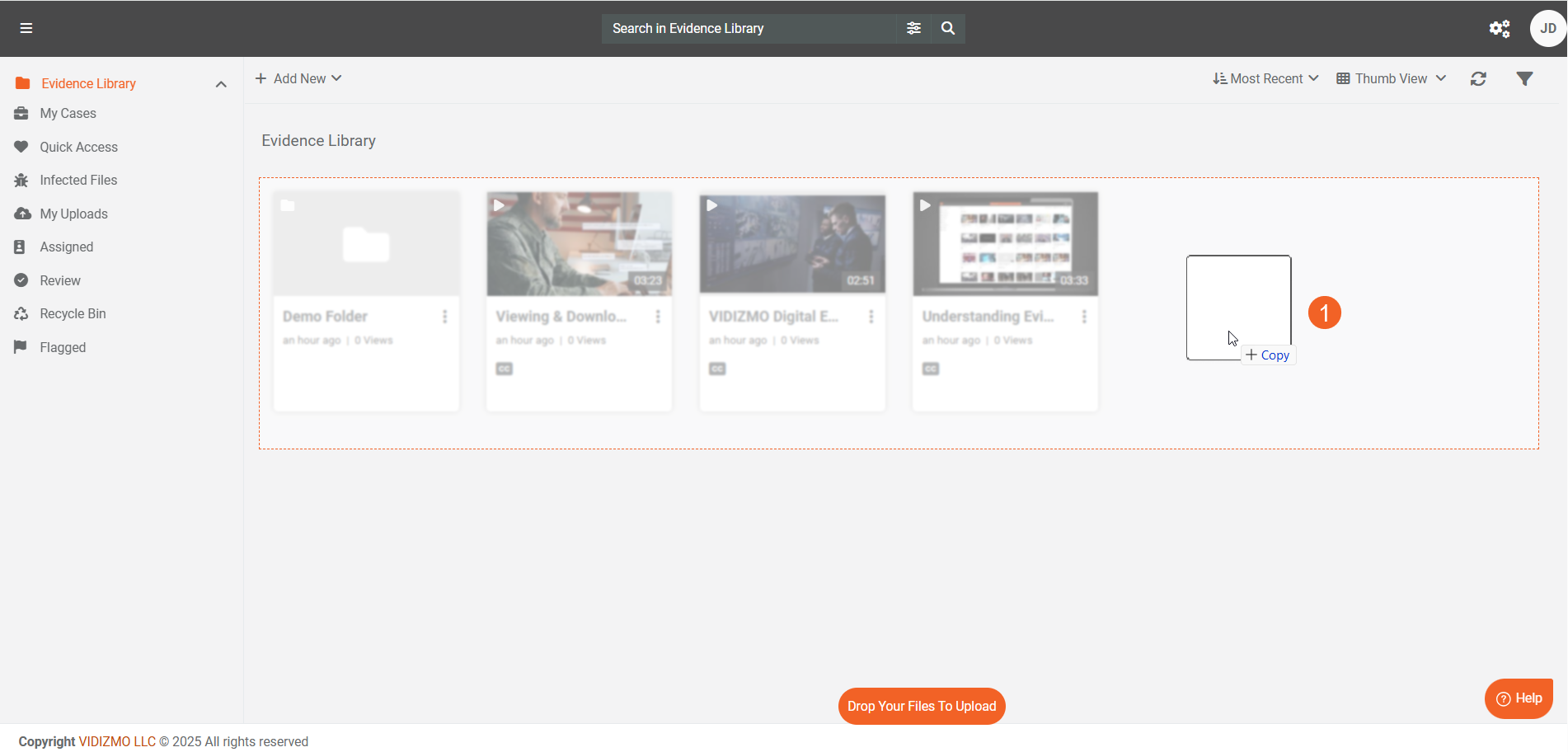
Task: Change the Thumb View layout dropdown
Action: (1391, 79)
